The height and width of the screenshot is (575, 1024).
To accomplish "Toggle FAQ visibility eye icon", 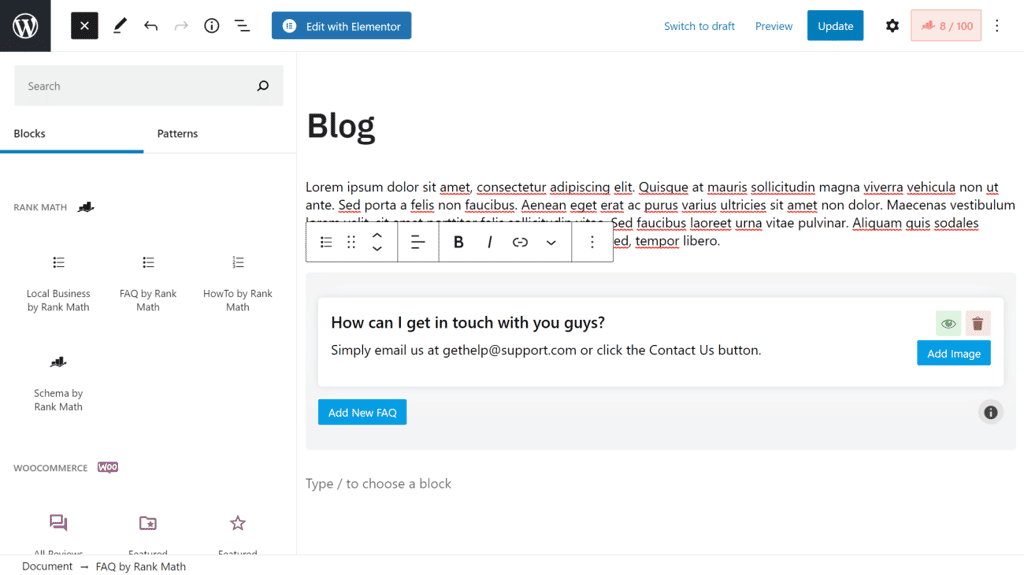I will (948, 323).
